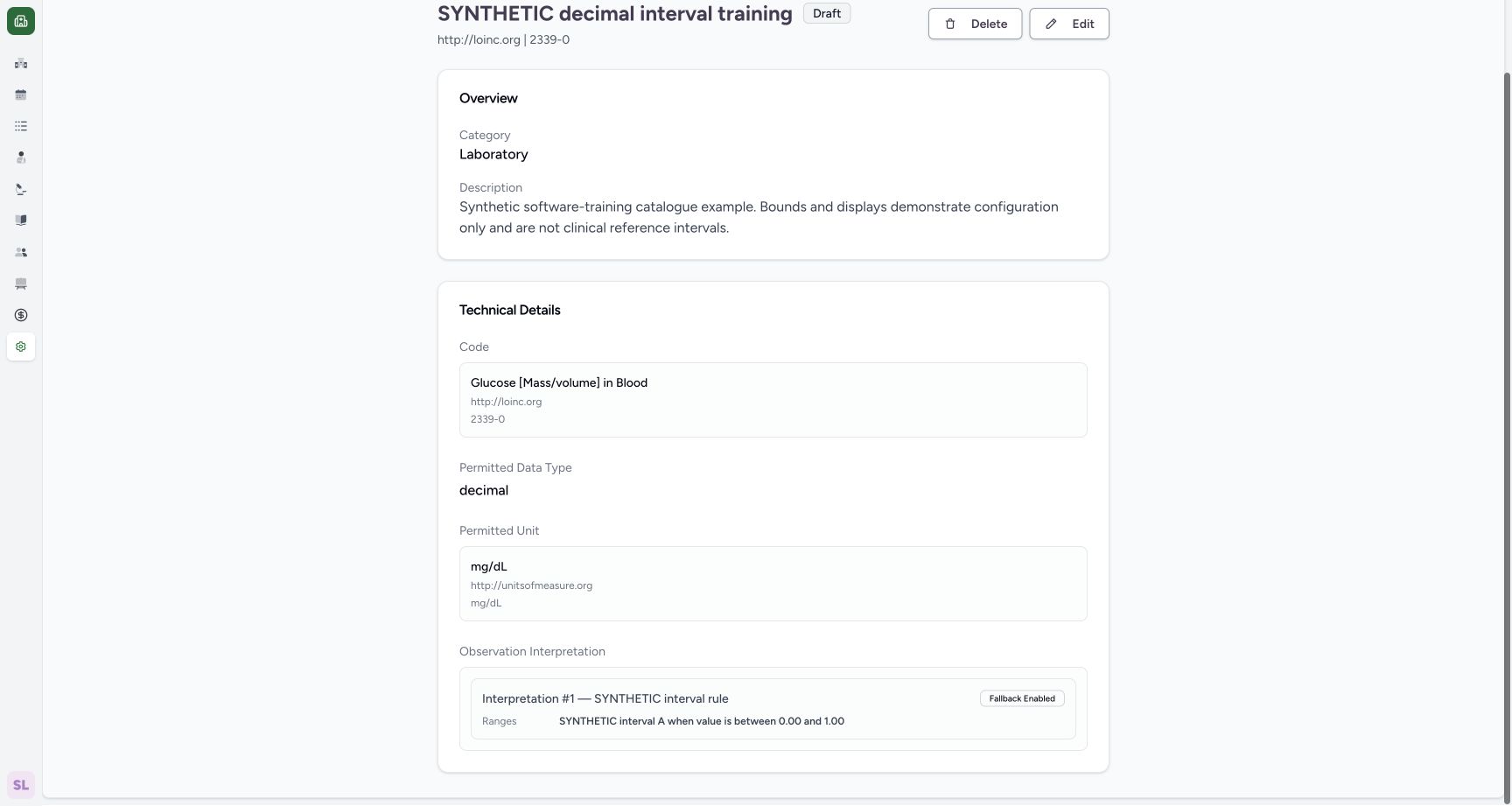Click 'http://unitsofmeasure.org' unit system text
The image size is (1512, 806).
[531, 585]
